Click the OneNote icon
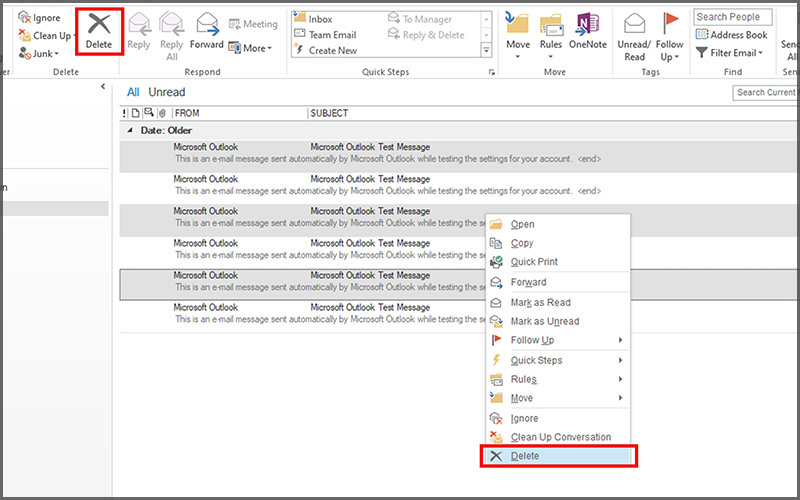This screenshot has height=500, width=800. (x=588, y=24)
